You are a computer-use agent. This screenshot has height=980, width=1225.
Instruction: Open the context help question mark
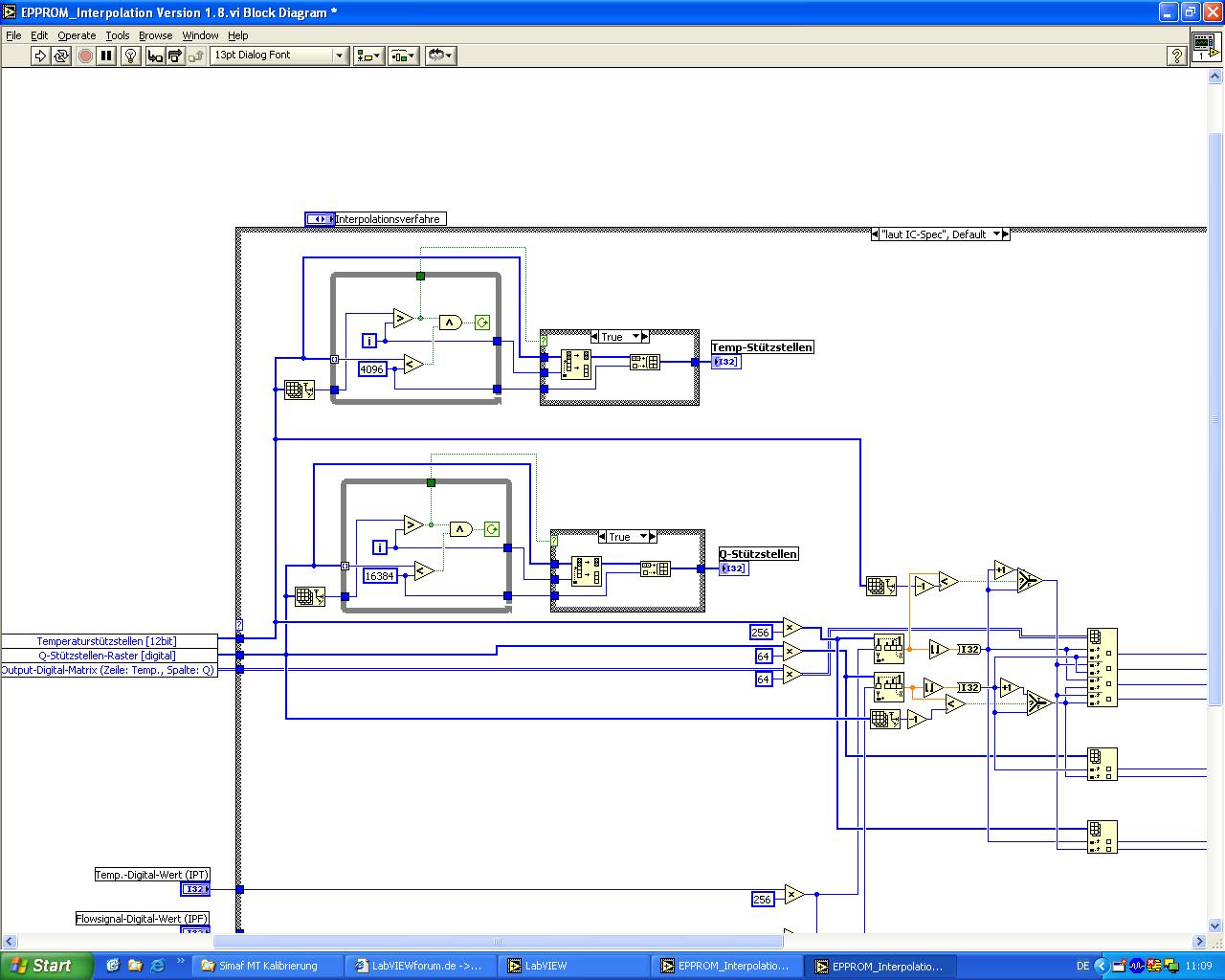pos(1177,56)
